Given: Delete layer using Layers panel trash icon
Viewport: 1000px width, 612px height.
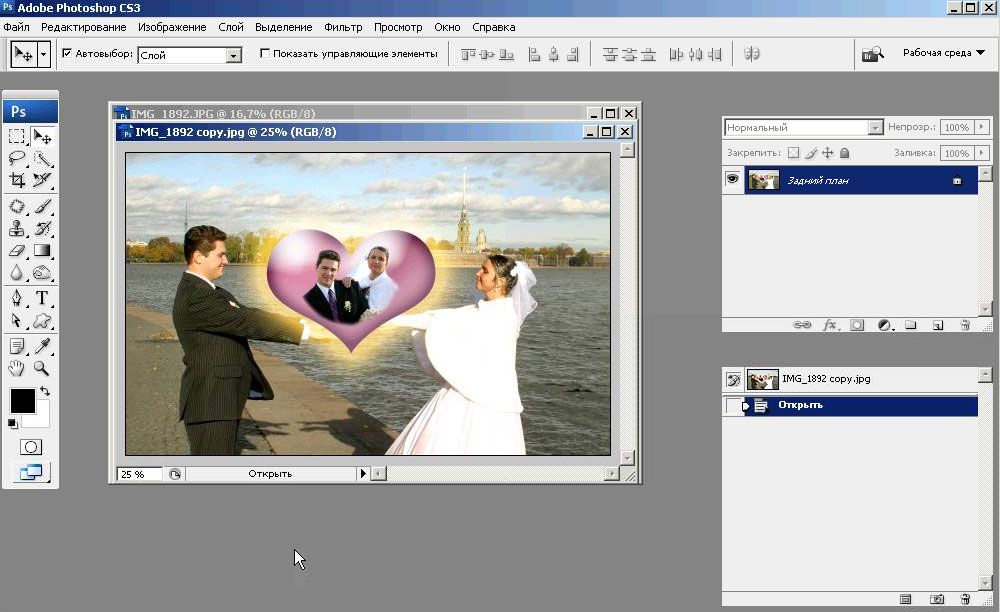Looking at the screenshot, I should [965, 325].
